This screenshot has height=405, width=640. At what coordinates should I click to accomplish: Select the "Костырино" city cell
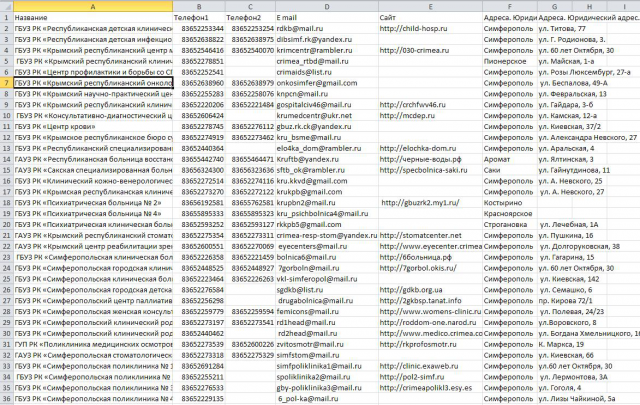click(x=510, y=202)
